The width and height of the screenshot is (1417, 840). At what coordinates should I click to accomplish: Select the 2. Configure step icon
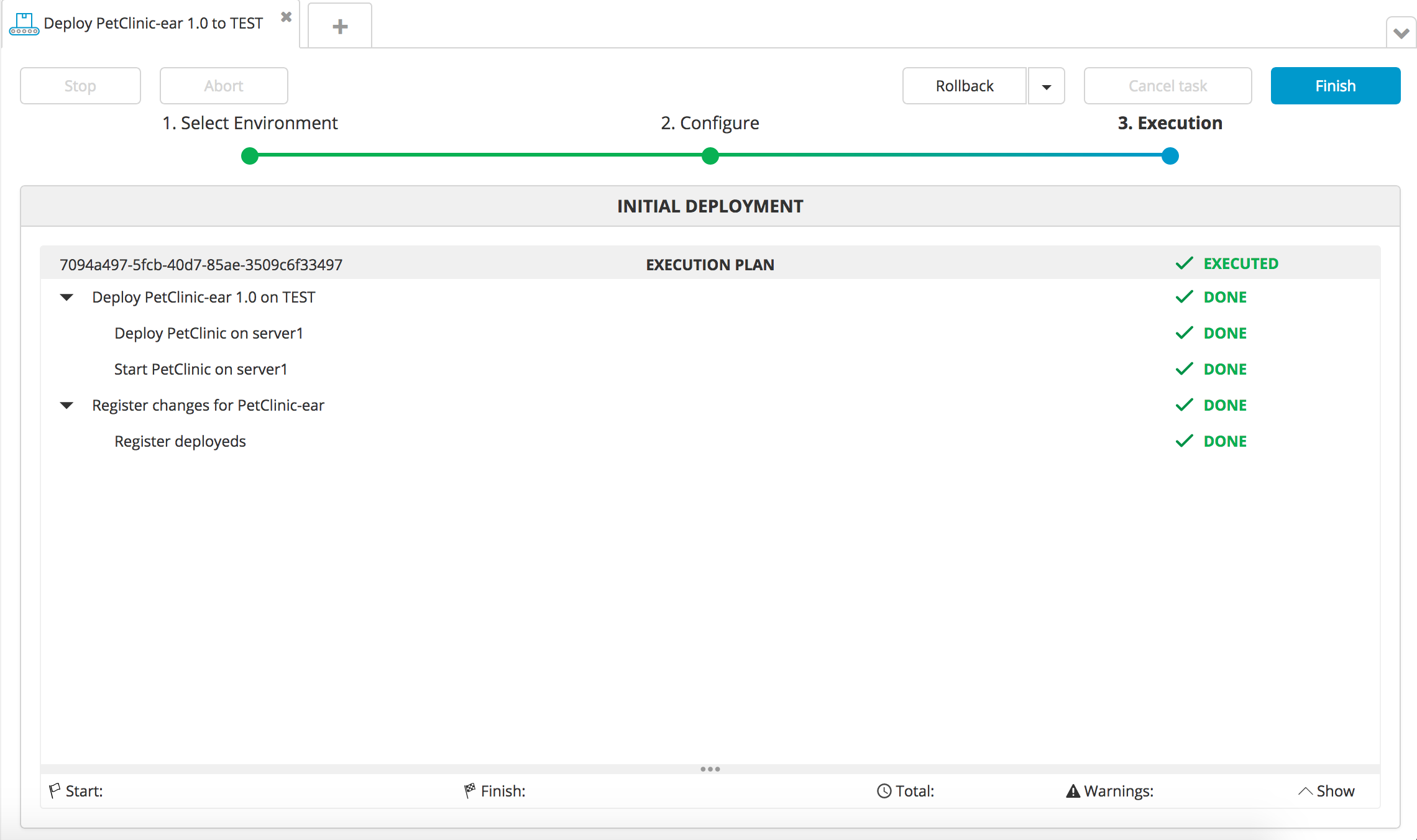[x=710, y=155]
